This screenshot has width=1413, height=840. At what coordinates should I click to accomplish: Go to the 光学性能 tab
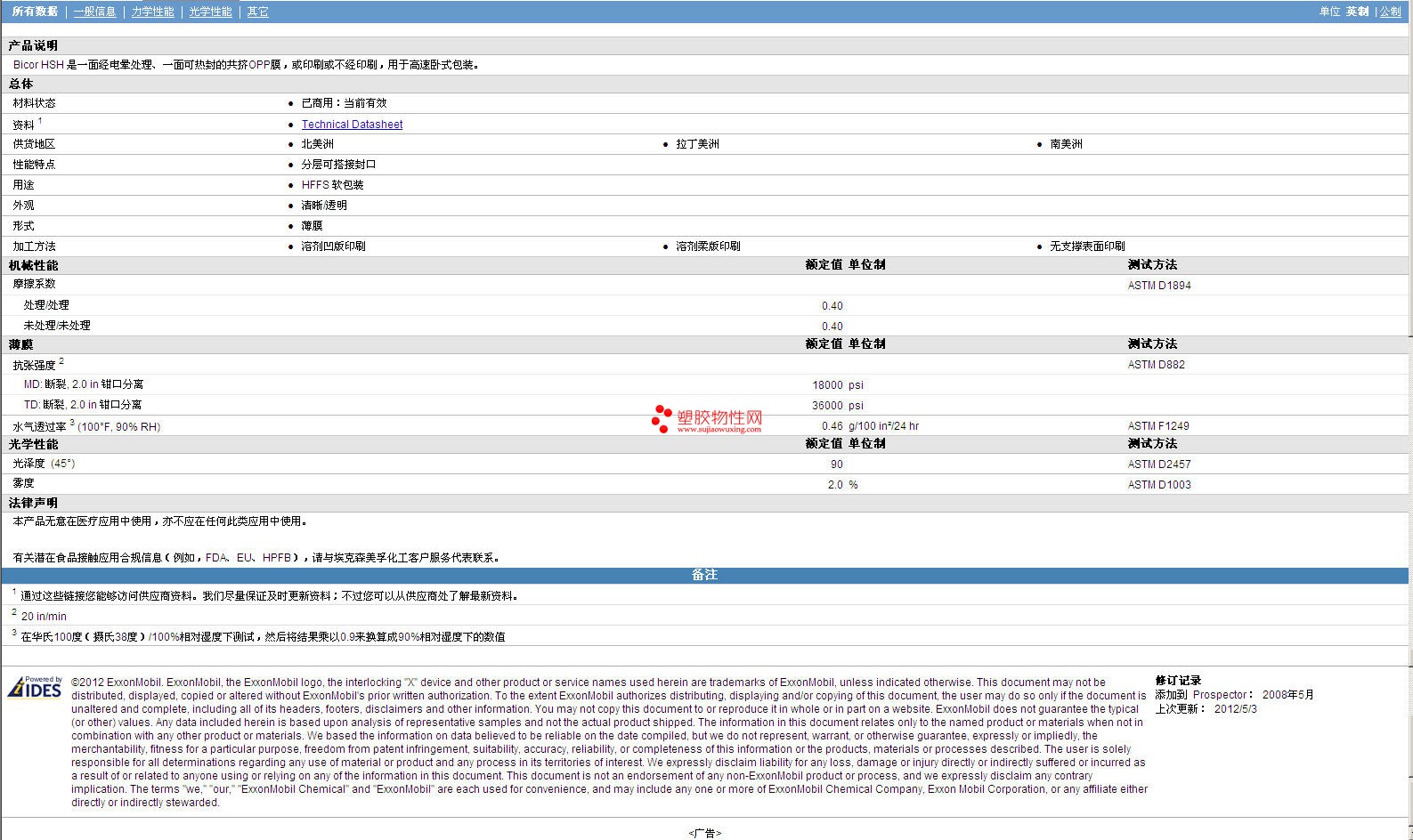point(210,12)
